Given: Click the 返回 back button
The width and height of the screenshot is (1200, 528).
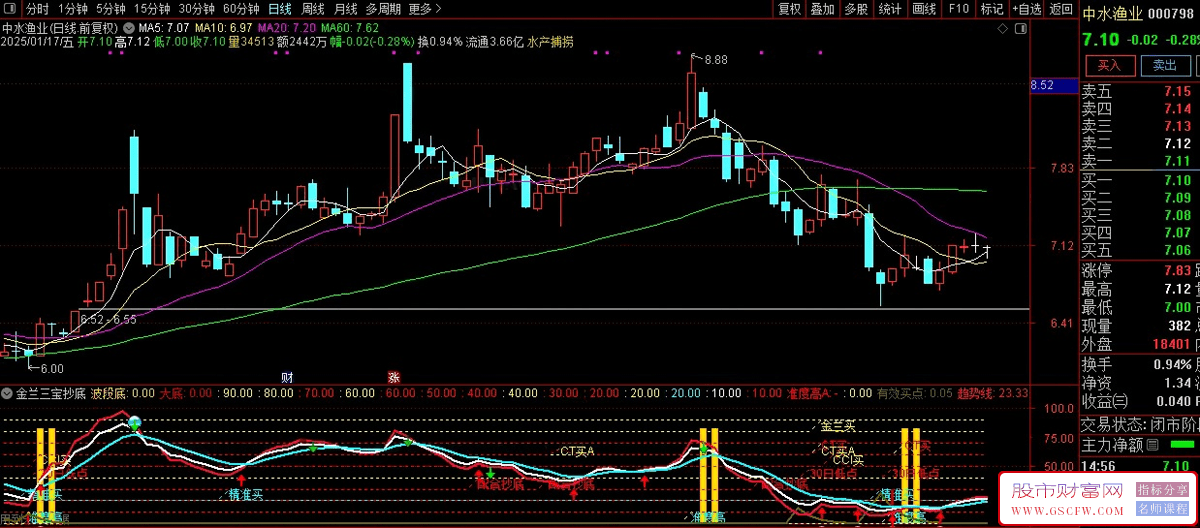Looking at the screenshot, I should (1061, 9).
